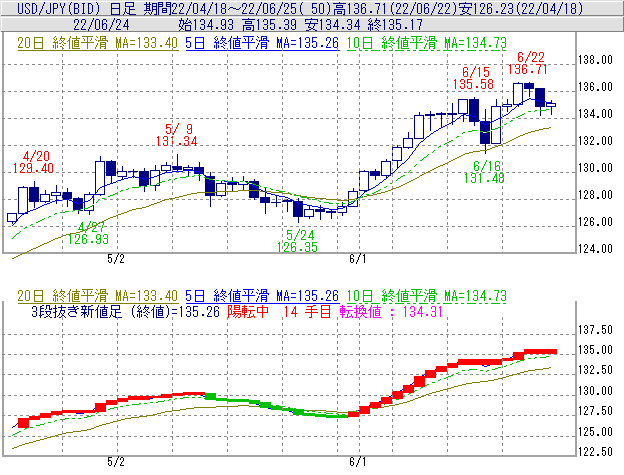Select the 10日 MA=134.73 legend in upper chart
The width and height of the screenshot is (624, 475).
(x=427, y=43)
